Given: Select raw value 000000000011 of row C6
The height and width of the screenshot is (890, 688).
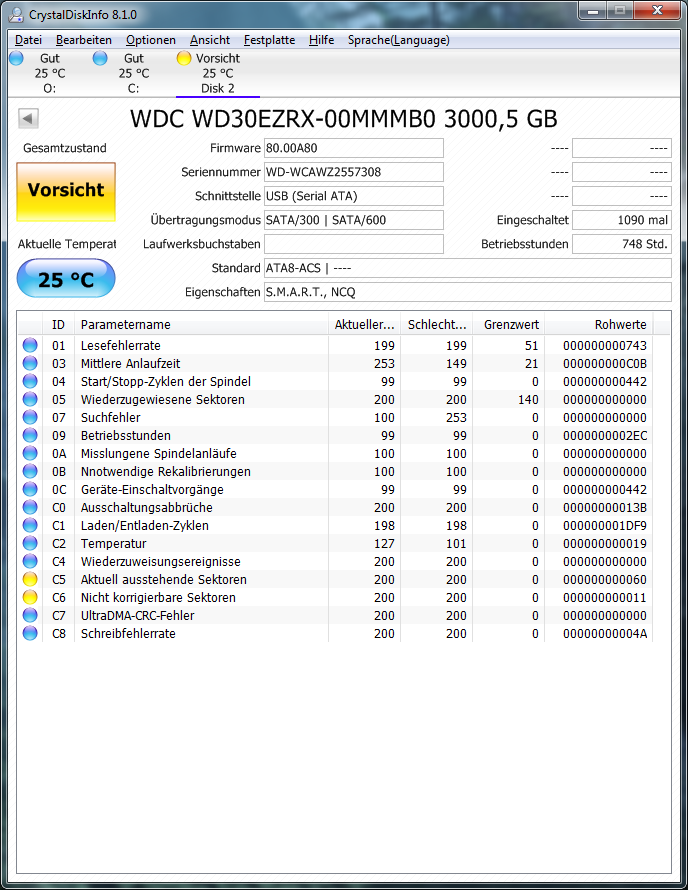Looking at the screenshot, I should (x=605, y=598).
